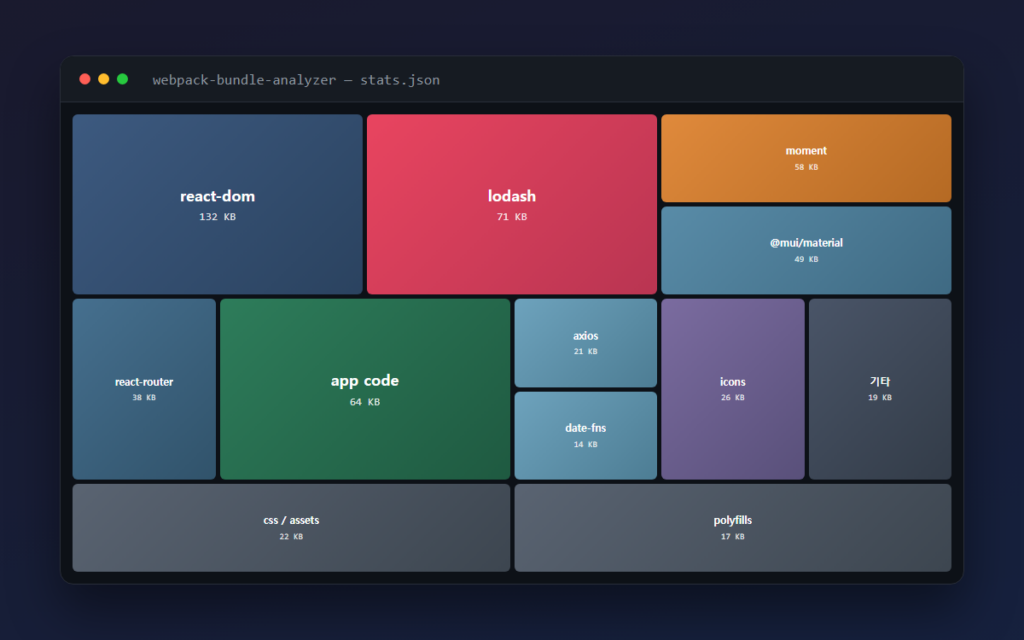The height and width of the screenshot is (640, 1024).
Task: Select the react-dom treemap block
Action: pyautogui.click(x=217, y=204)
